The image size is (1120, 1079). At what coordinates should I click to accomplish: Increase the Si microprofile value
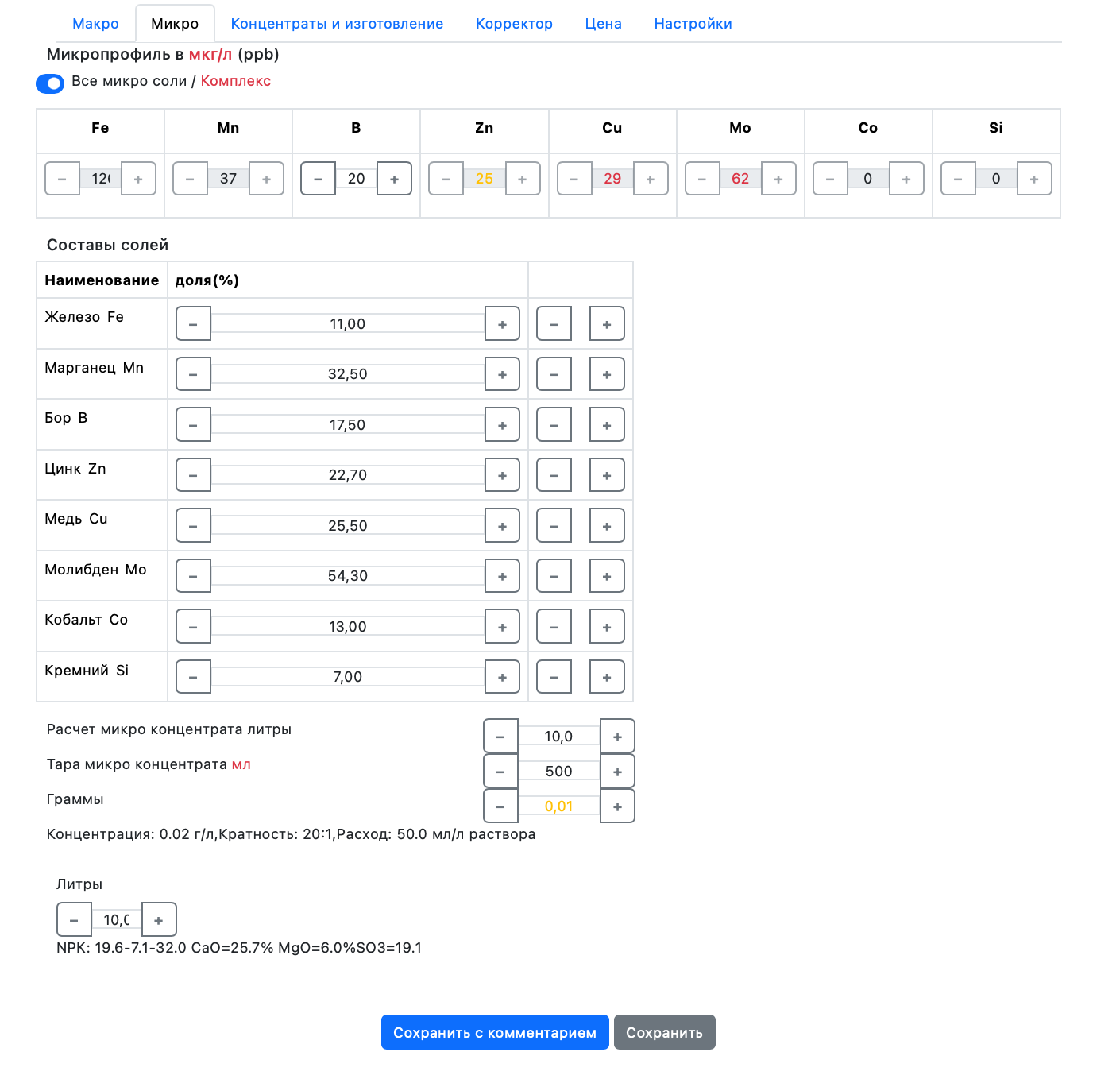[x=1034, y=179]
